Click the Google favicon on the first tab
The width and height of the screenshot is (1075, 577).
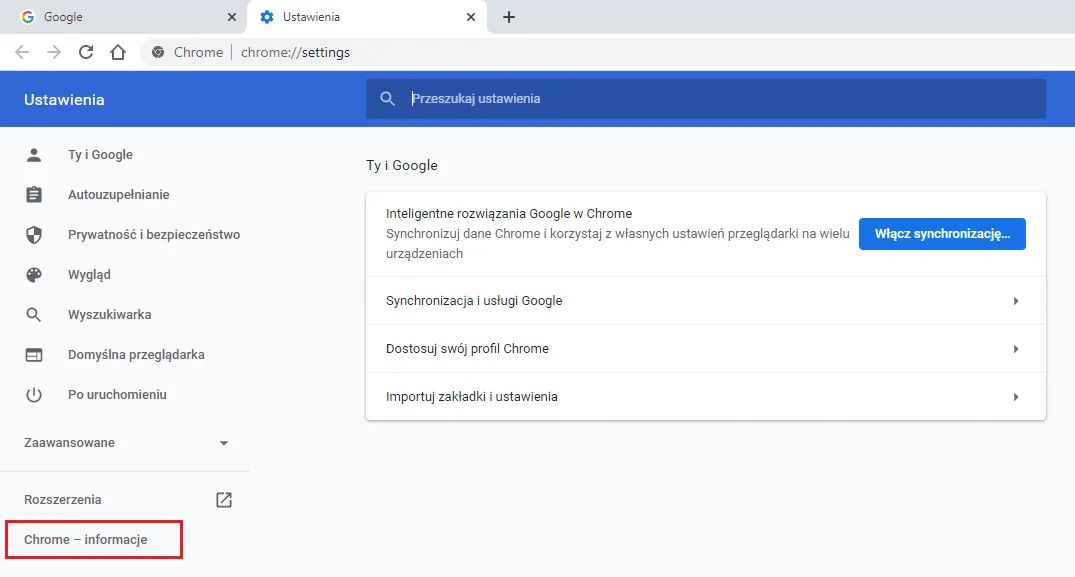[27, 17]
